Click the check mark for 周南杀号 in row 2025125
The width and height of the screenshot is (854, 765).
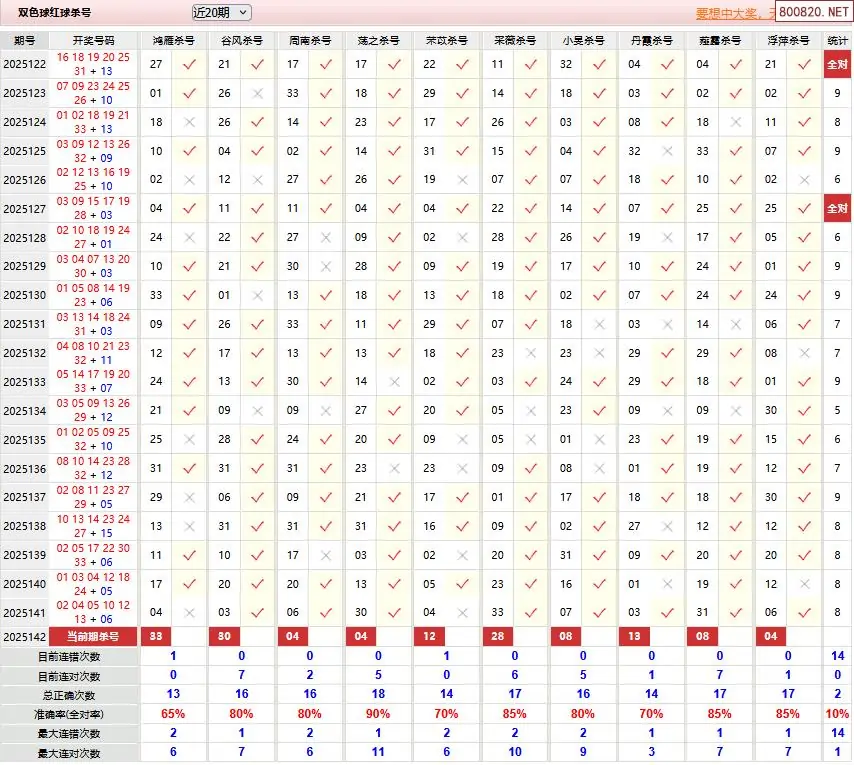point(326,151)
